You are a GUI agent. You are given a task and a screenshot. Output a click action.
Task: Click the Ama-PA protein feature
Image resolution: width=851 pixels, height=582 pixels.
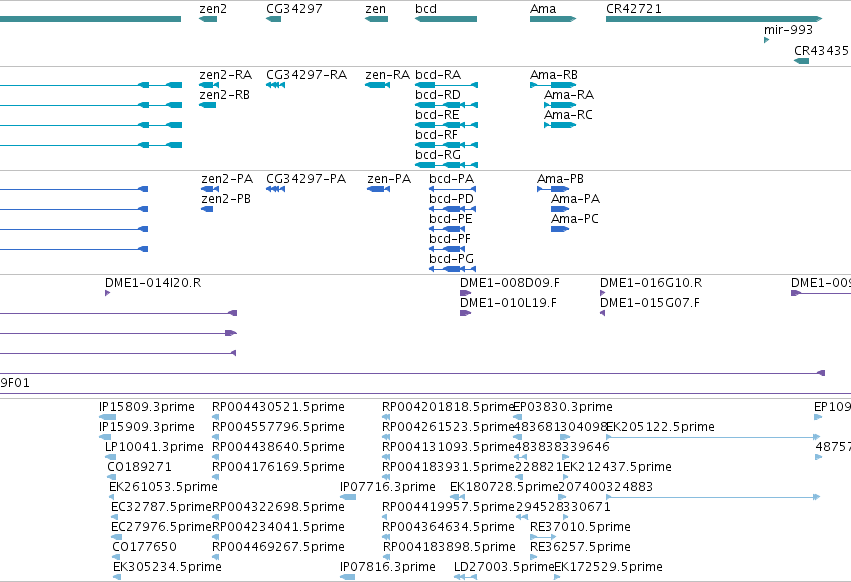point(560,209)
